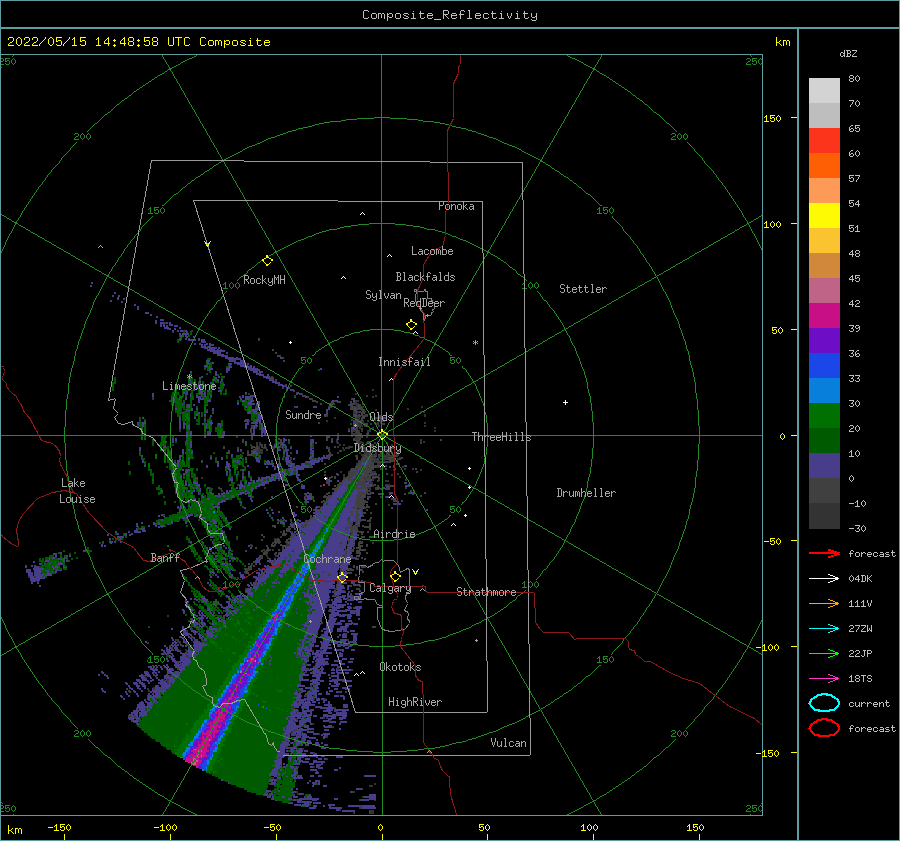Click the Ponoka label
The width and height of the screenshot is (900, 841).
pyautogui.click(x=456, y=206)
